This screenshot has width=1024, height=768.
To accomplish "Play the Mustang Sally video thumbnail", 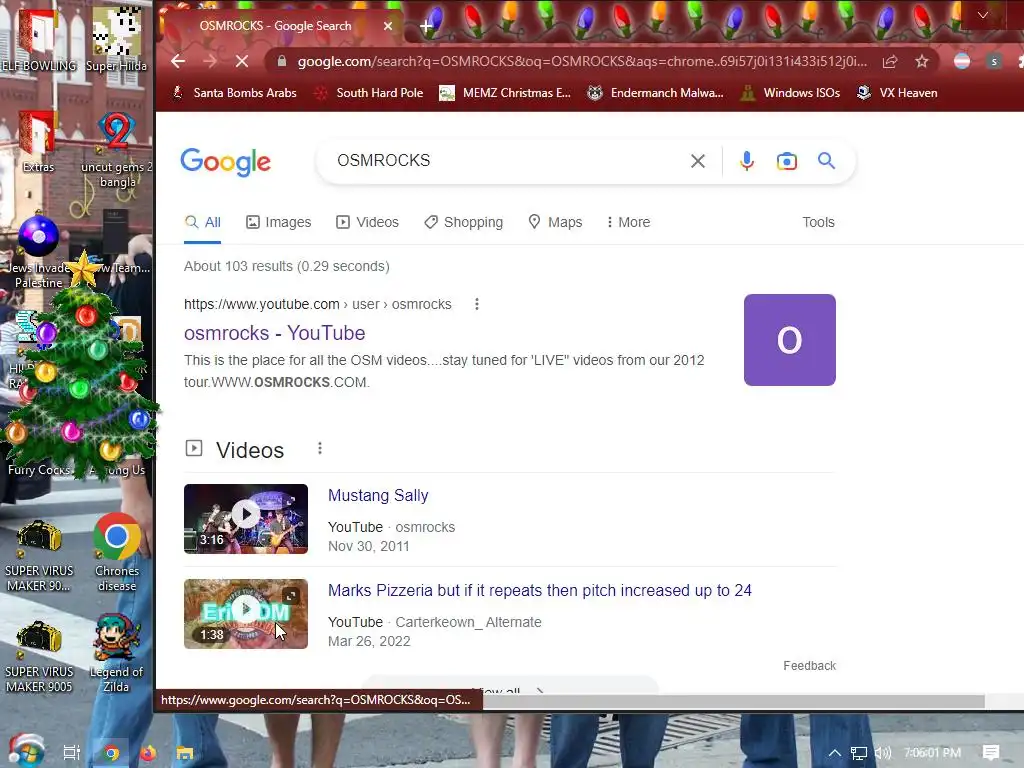I will tap(246, 519).
